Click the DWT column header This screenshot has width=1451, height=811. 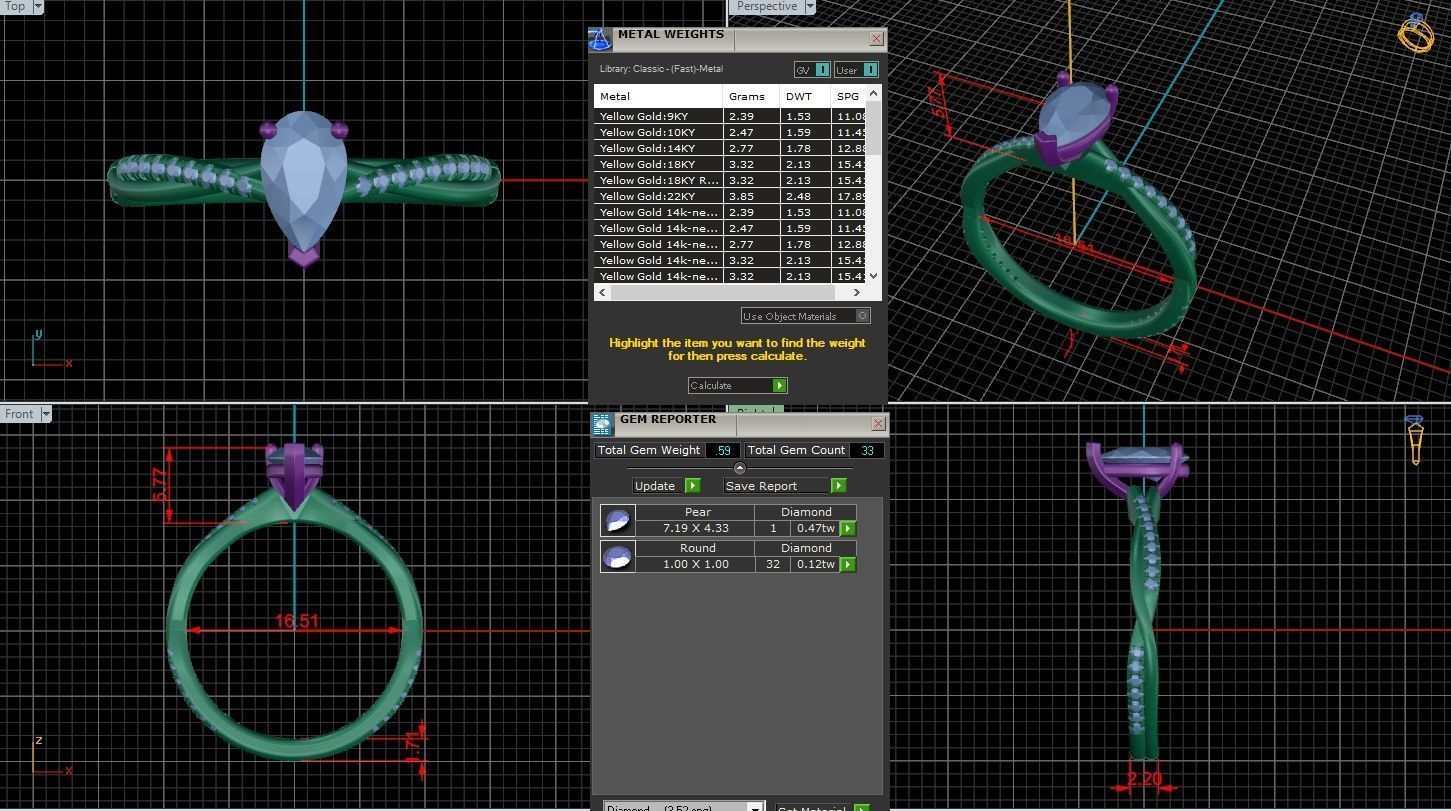click(x=806, y=96)
